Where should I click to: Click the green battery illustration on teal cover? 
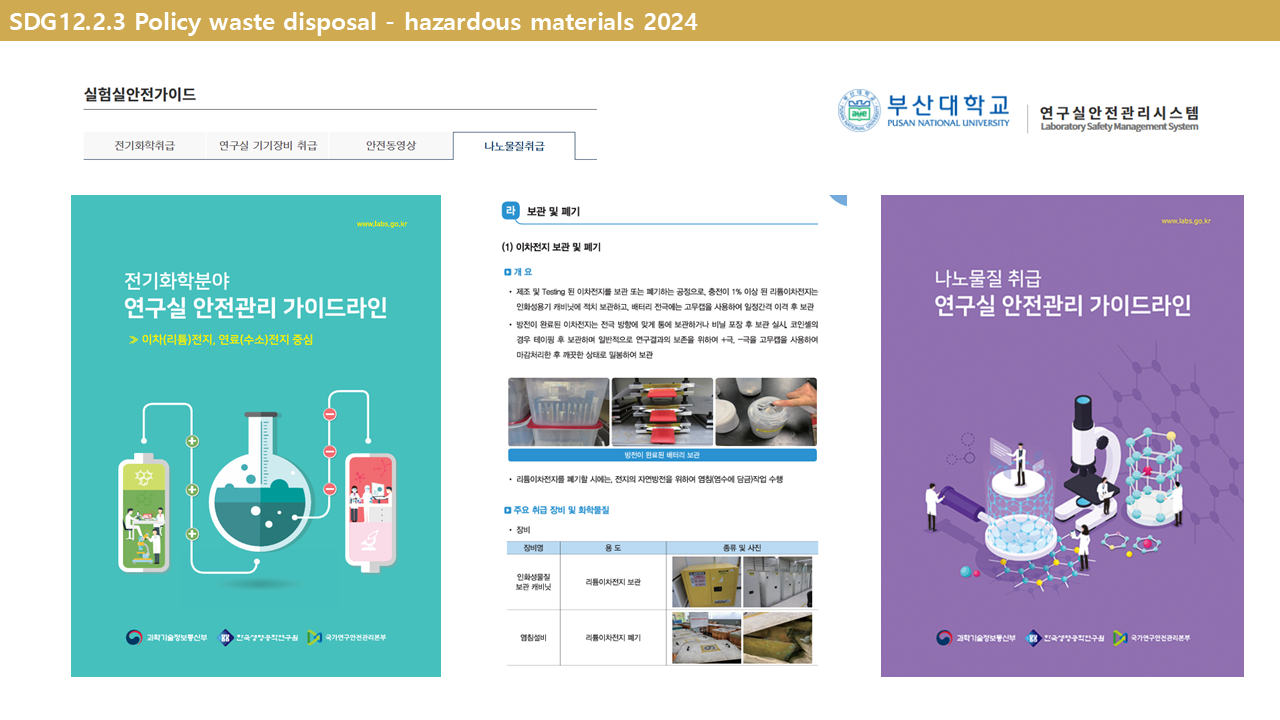(x=145, y=510)
